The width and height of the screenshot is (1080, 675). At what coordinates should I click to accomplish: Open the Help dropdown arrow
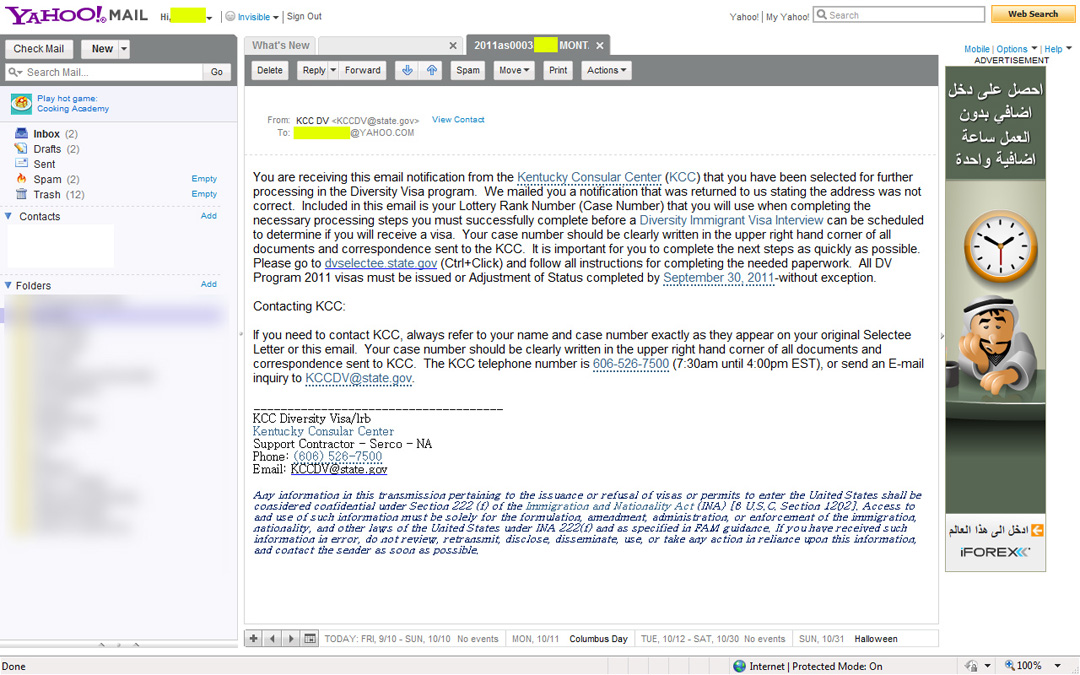(1069, 48)
